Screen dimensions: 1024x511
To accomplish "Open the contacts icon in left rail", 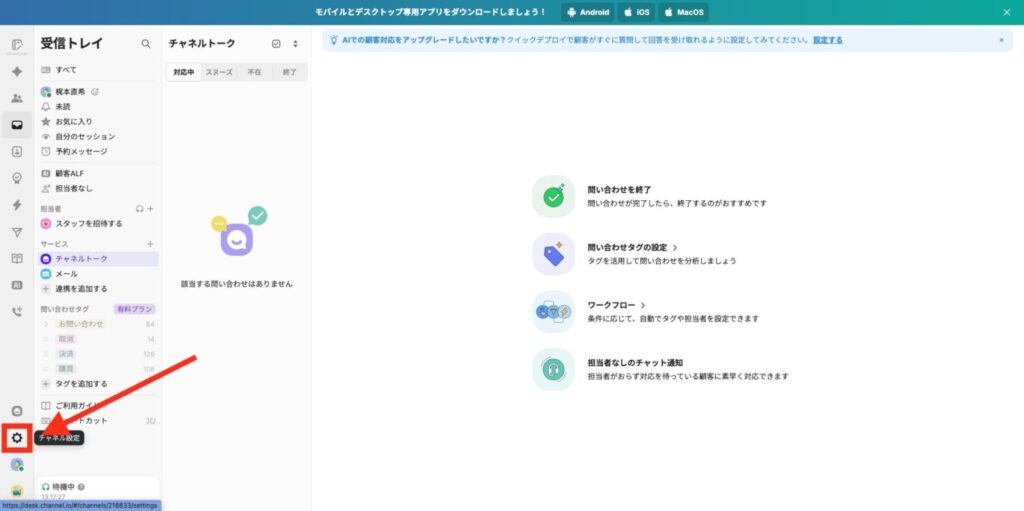I will (17, 152).
